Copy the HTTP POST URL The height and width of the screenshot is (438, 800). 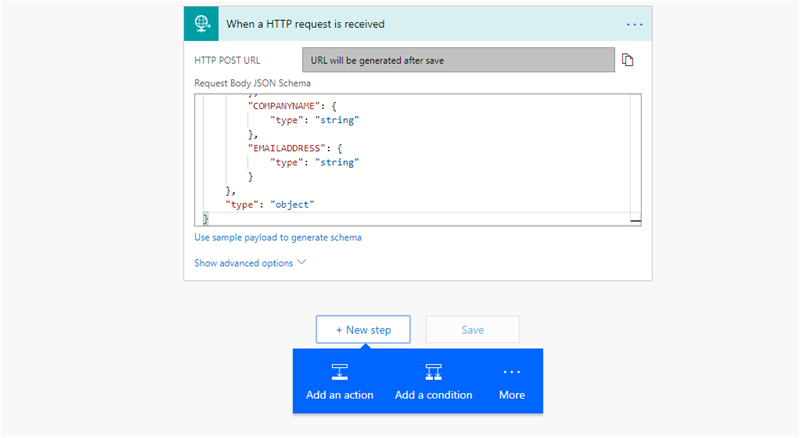[628, 60]
